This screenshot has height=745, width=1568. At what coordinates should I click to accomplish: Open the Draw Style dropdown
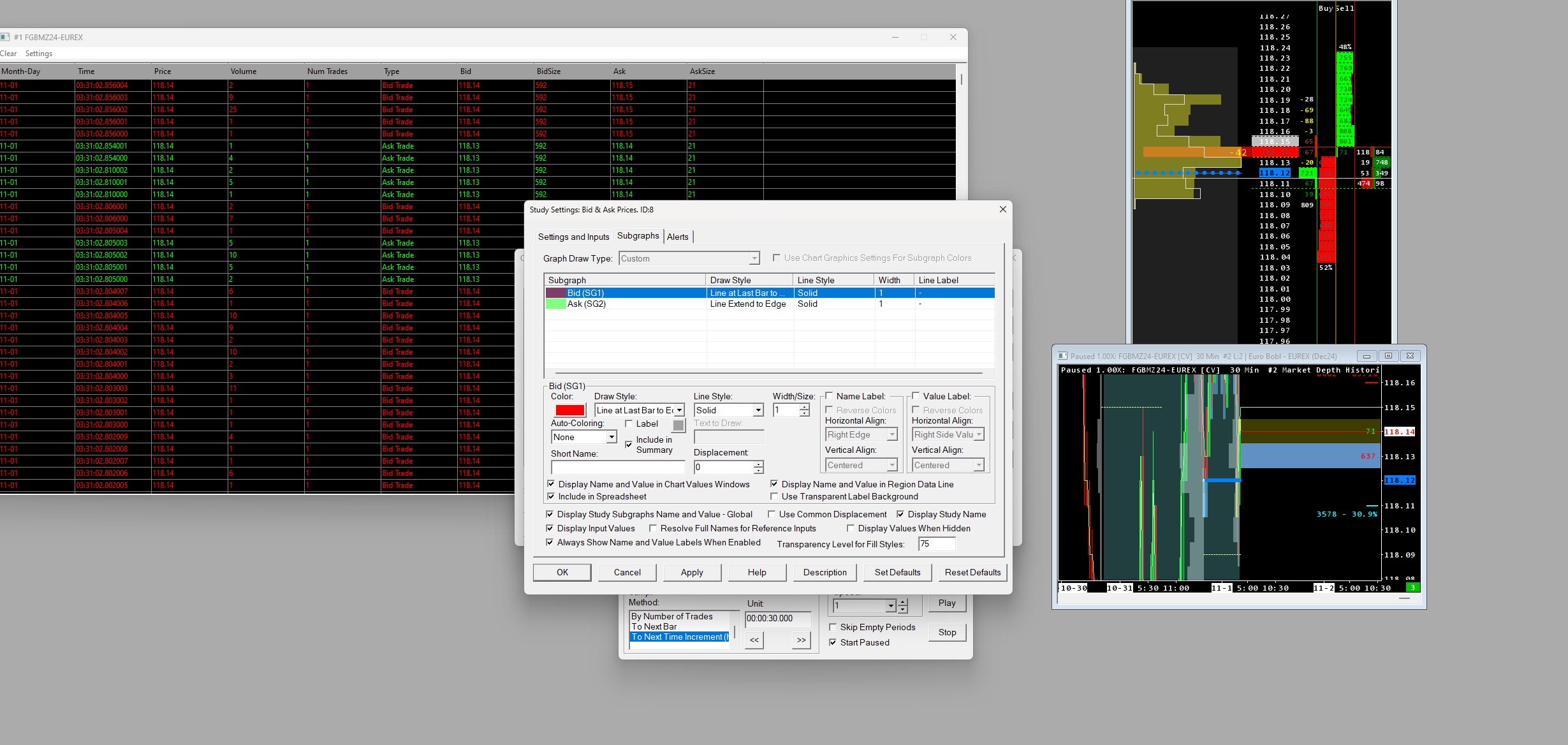[x=680, y=410]
